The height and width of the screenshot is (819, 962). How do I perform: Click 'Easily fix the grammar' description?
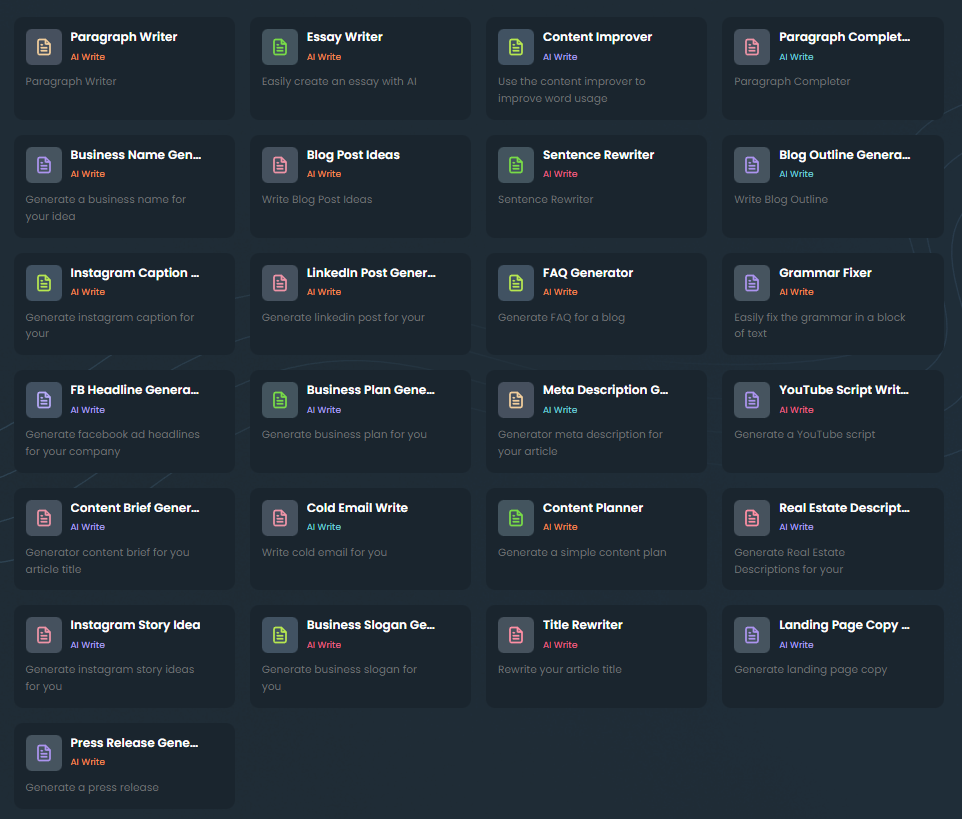(819, 325)
